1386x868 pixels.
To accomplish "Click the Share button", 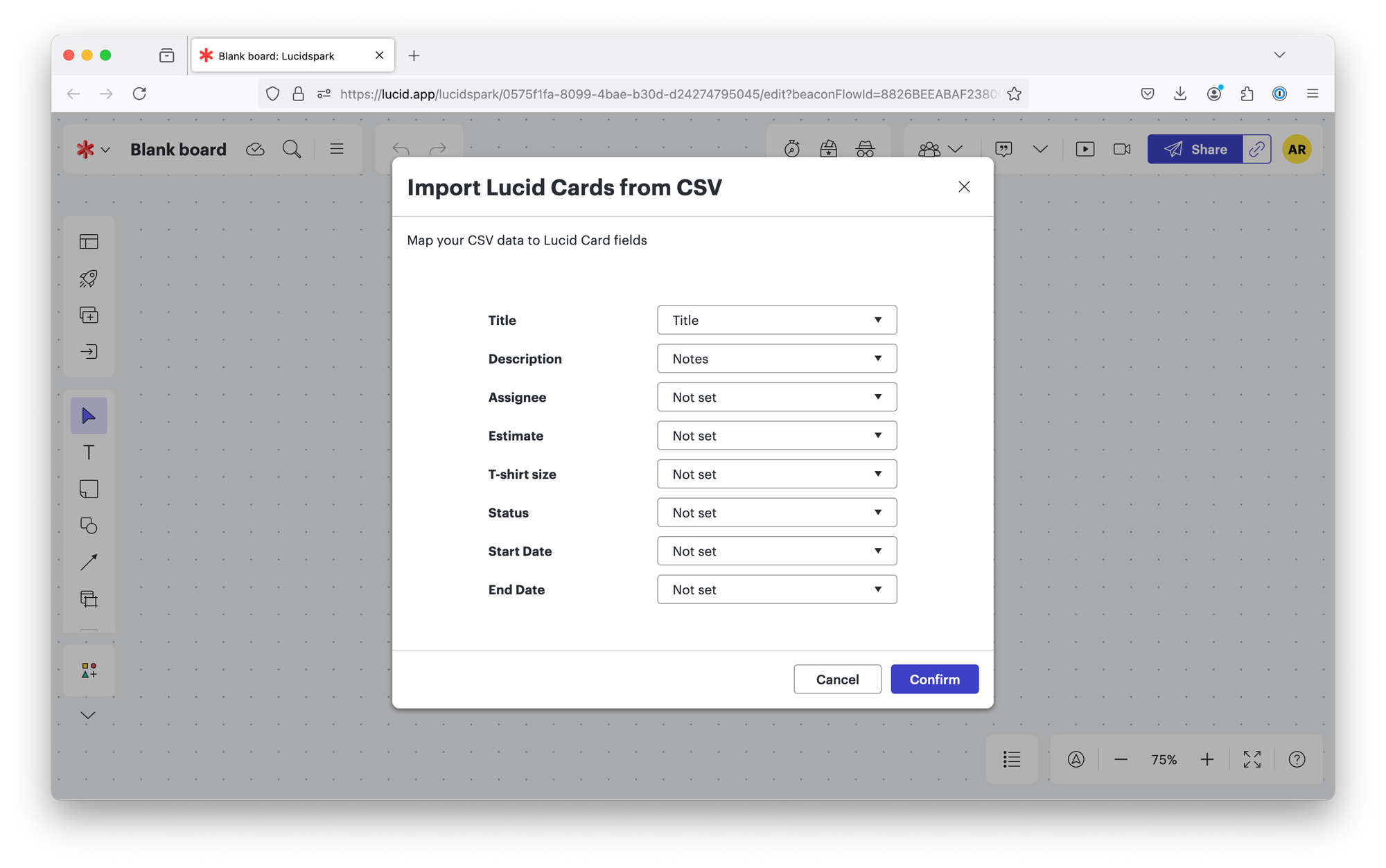I will 1195,149.
